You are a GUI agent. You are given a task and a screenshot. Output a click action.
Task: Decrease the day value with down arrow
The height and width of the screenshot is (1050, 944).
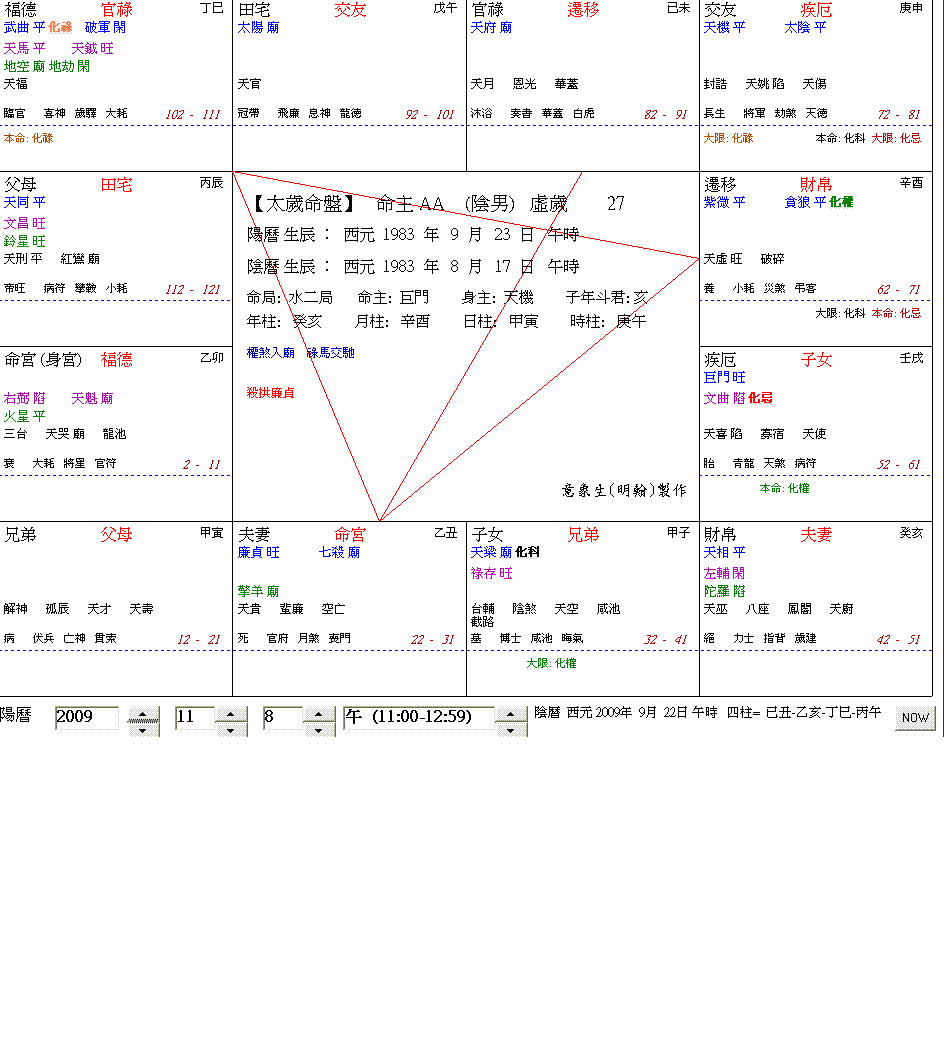(319, 729)
